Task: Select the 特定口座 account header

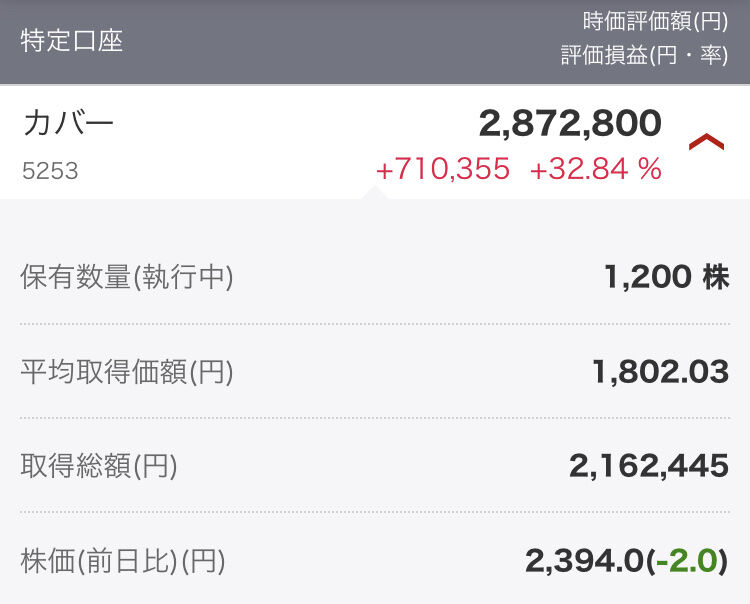Action: 72,41
